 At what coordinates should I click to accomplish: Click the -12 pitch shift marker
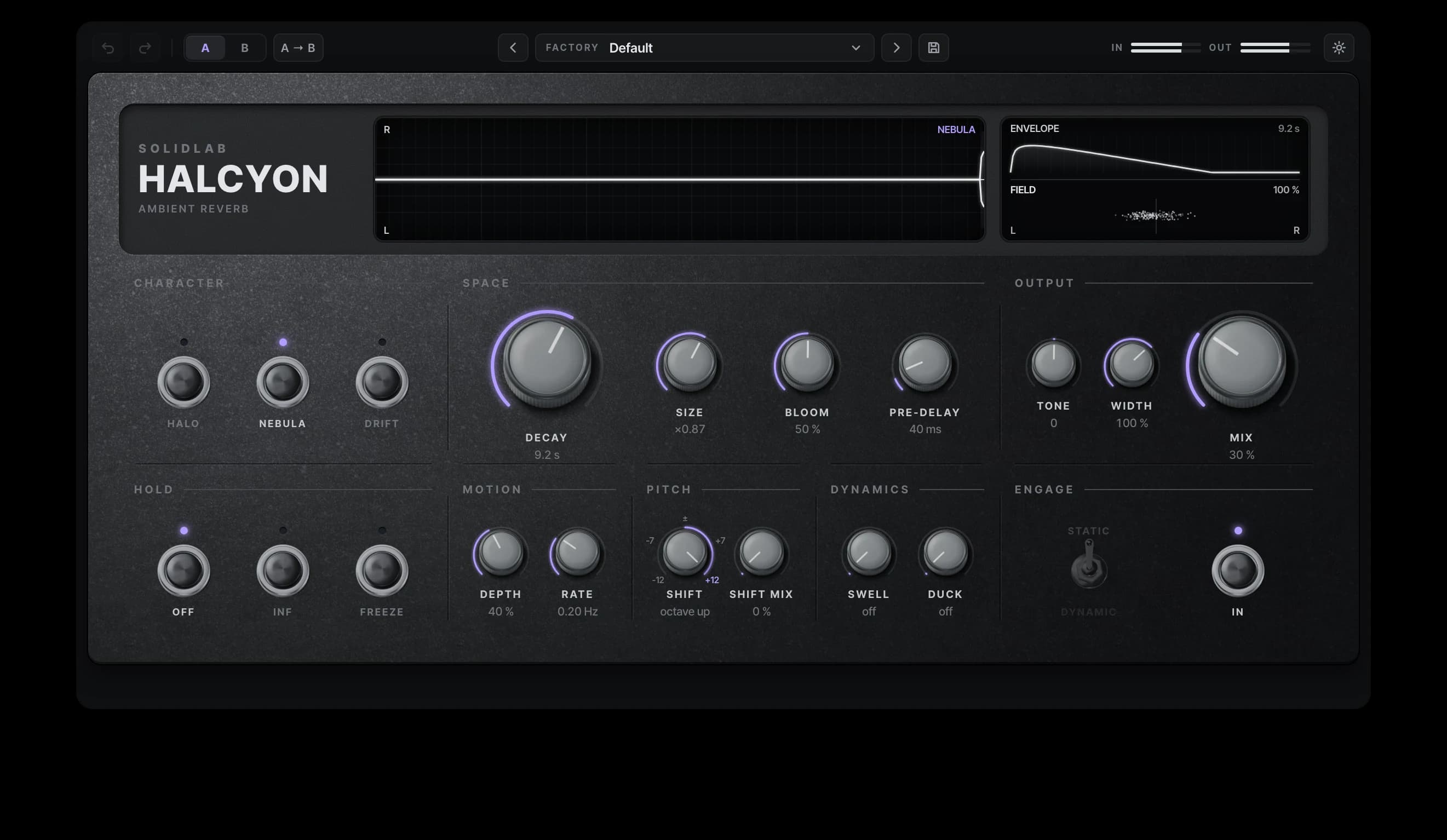(x=658, y=580)
